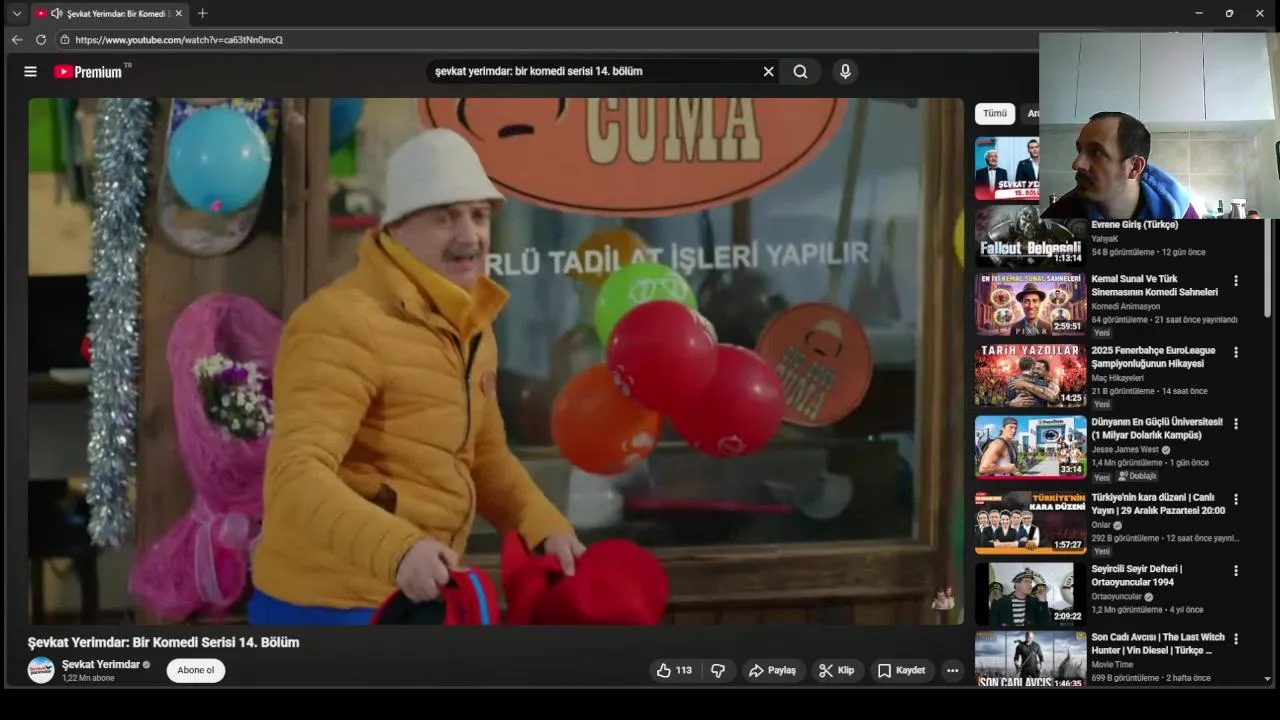Open Şevkat Yerimdar channel name link
The height and width of the screenshot is (720, 1280).
point(101,664)
